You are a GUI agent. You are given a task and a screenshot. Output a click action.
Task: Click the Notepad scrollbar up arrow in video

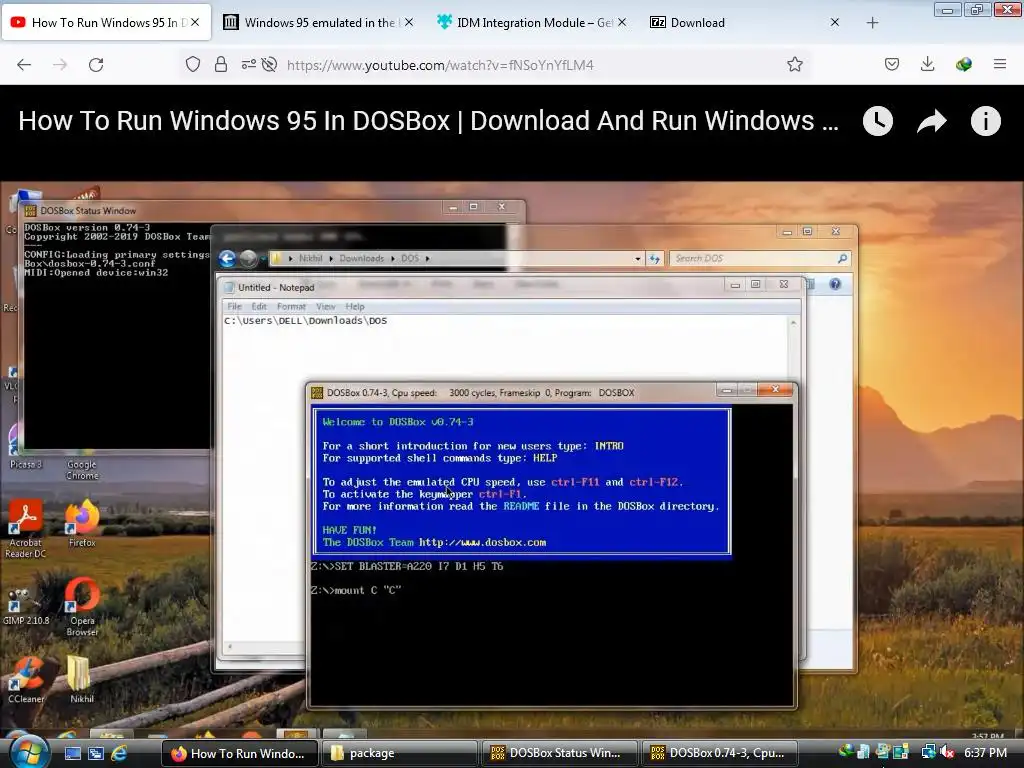pyautogui.click(x=793, y=323)
